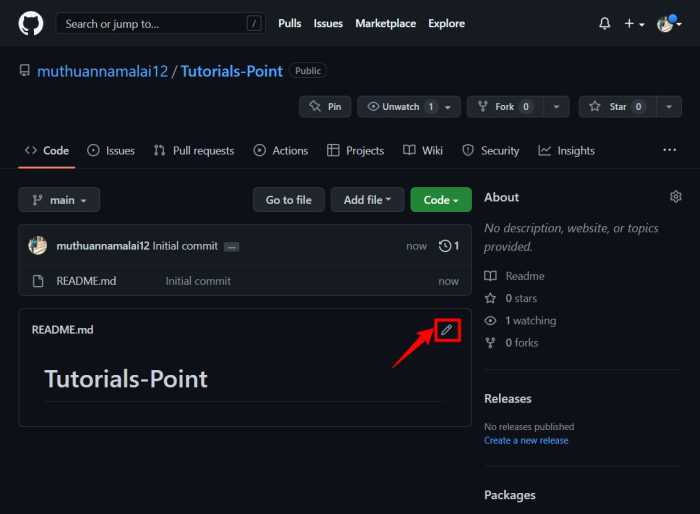
Task: Click the commit author avatar
Action: (x=38, y=246)
